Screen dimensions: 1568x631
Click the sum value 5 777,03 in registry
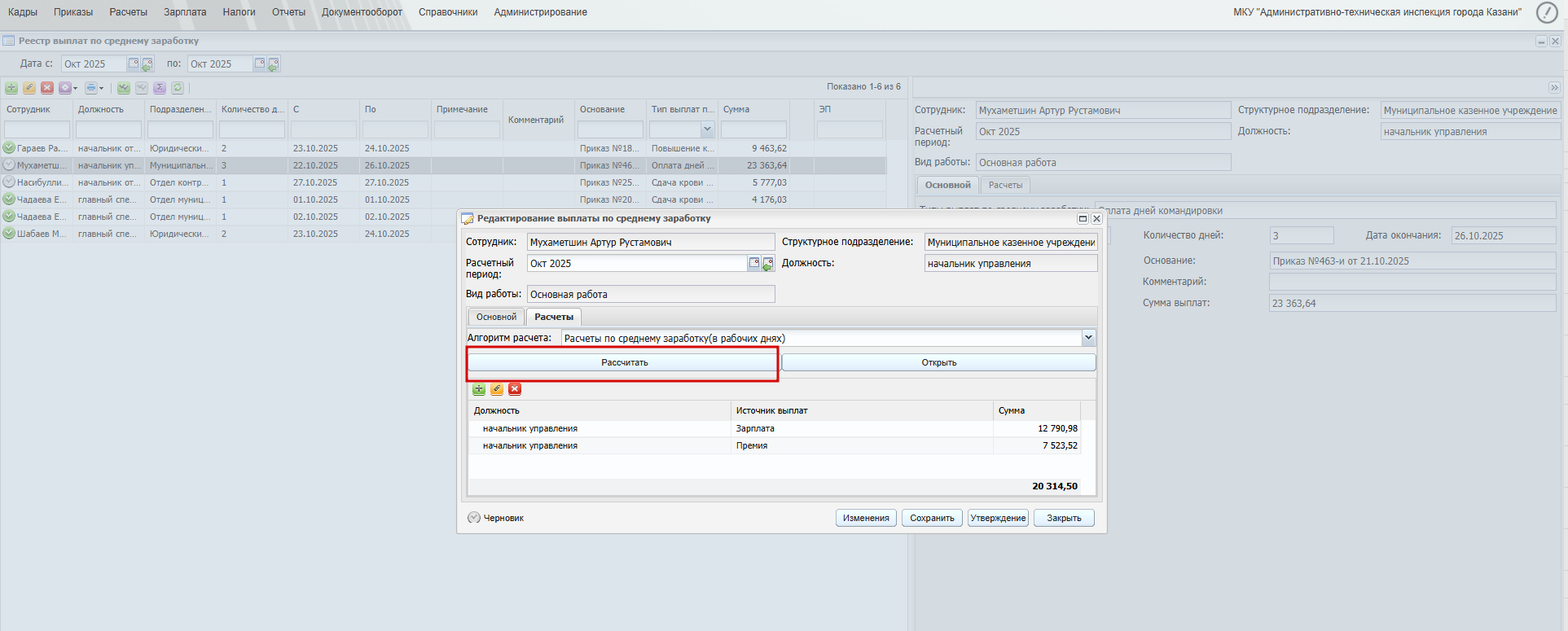769,182
